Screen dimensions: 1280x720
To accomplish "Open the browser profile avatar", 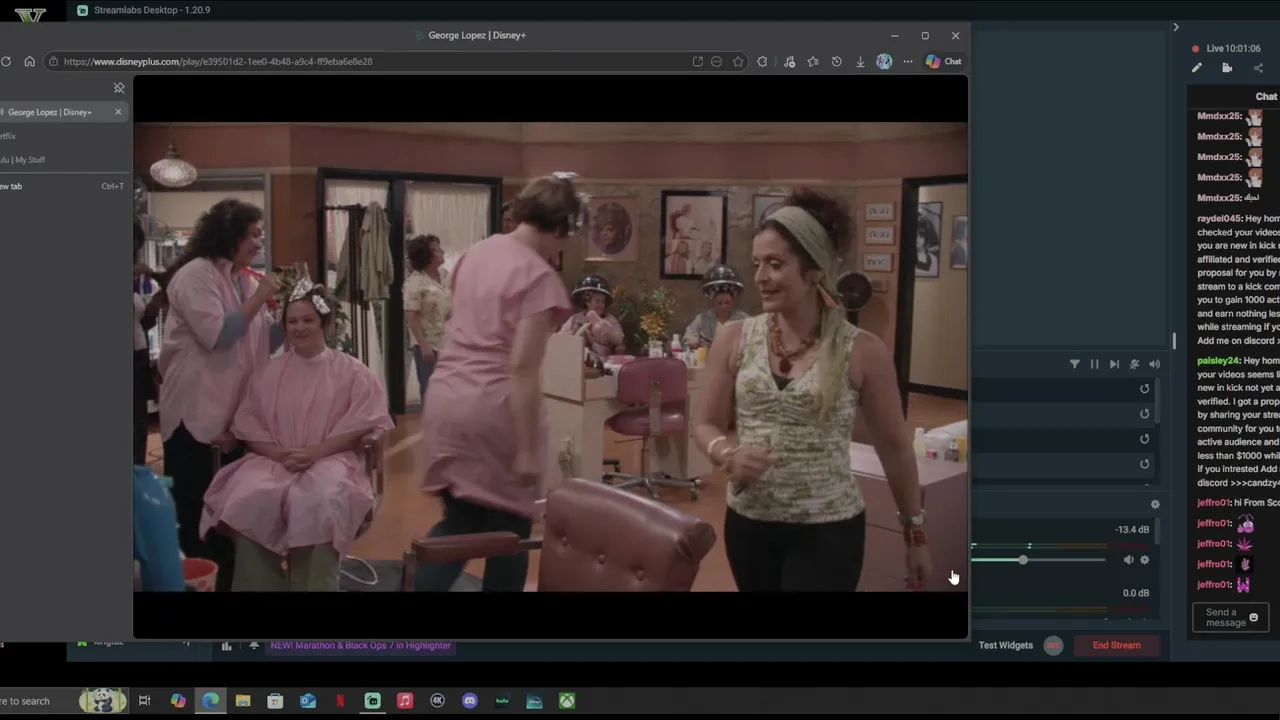I will coord(884,61).
